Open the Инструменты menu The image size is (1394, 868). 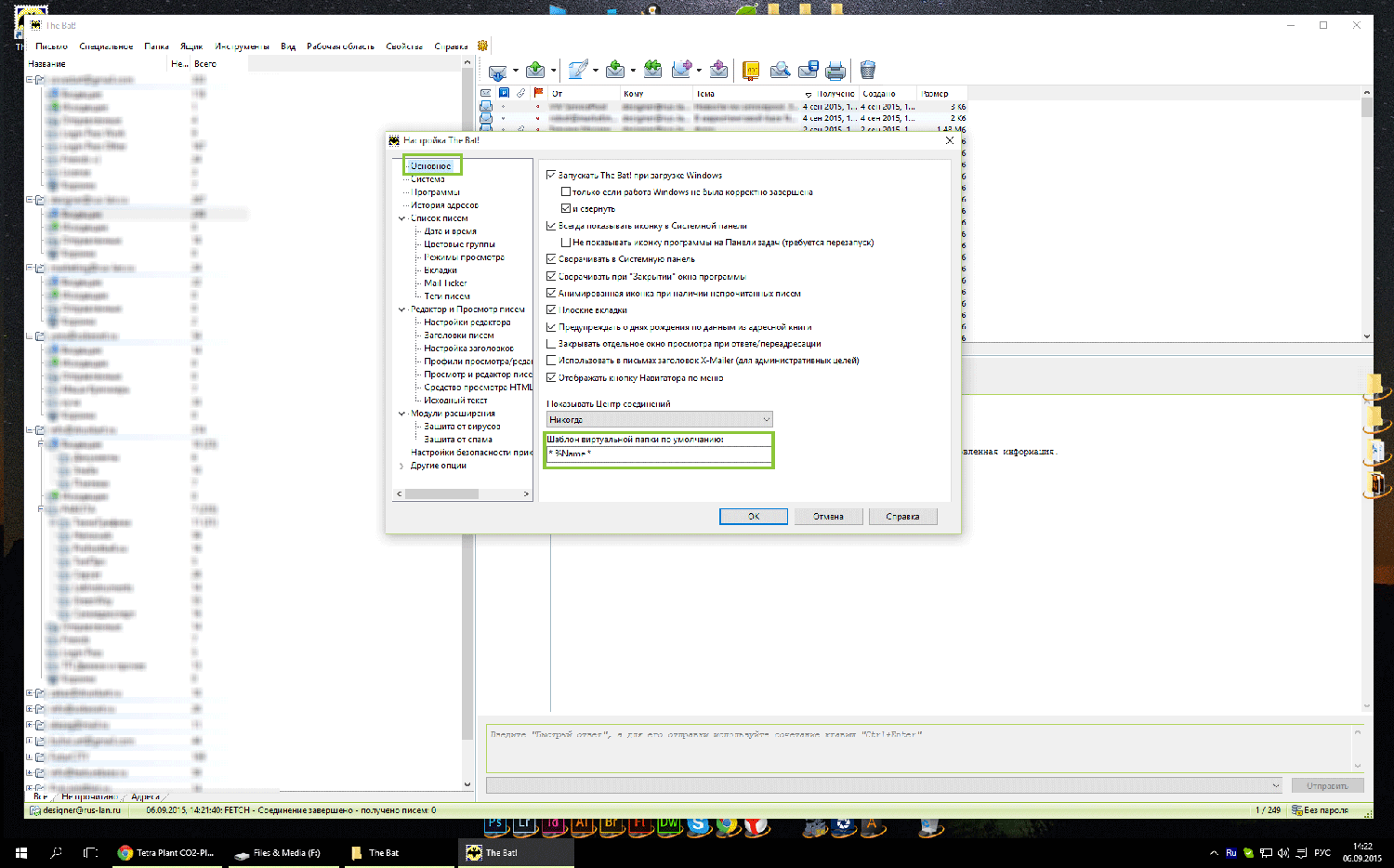coord(243,46)
